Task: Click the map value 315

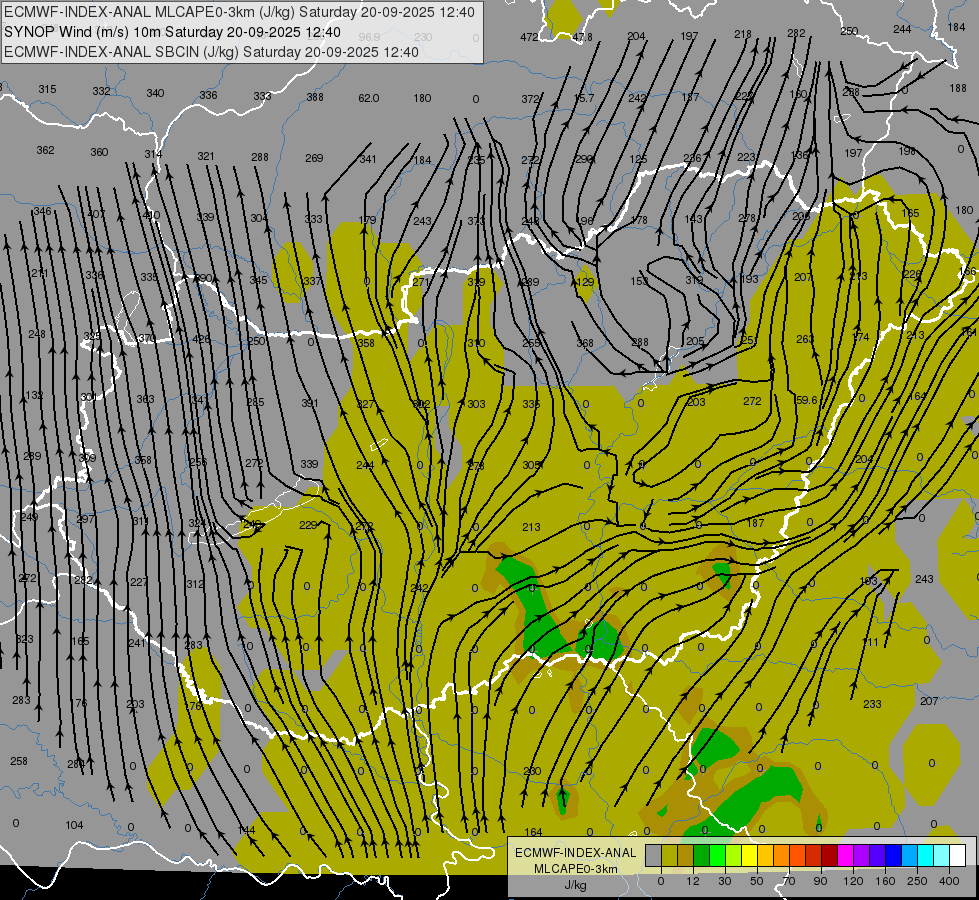Action: [x=47, y=89]
